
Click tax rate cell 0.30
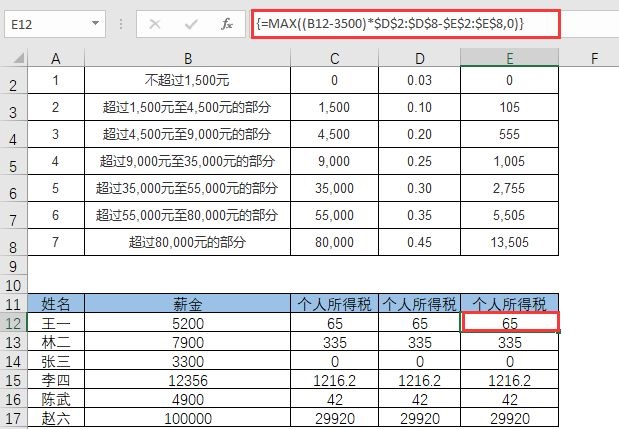coord(419,188)
